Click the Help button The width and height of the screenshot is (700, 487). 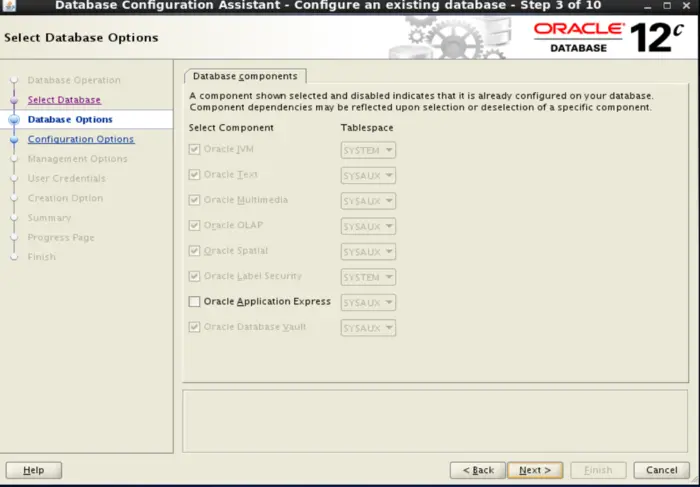(34, 470)
